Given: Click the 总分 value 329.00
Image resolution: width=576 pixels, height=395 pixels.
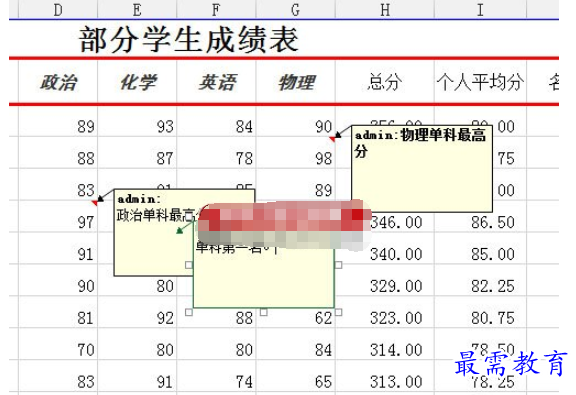Looking at the screenshot, I should click(396, 286).
